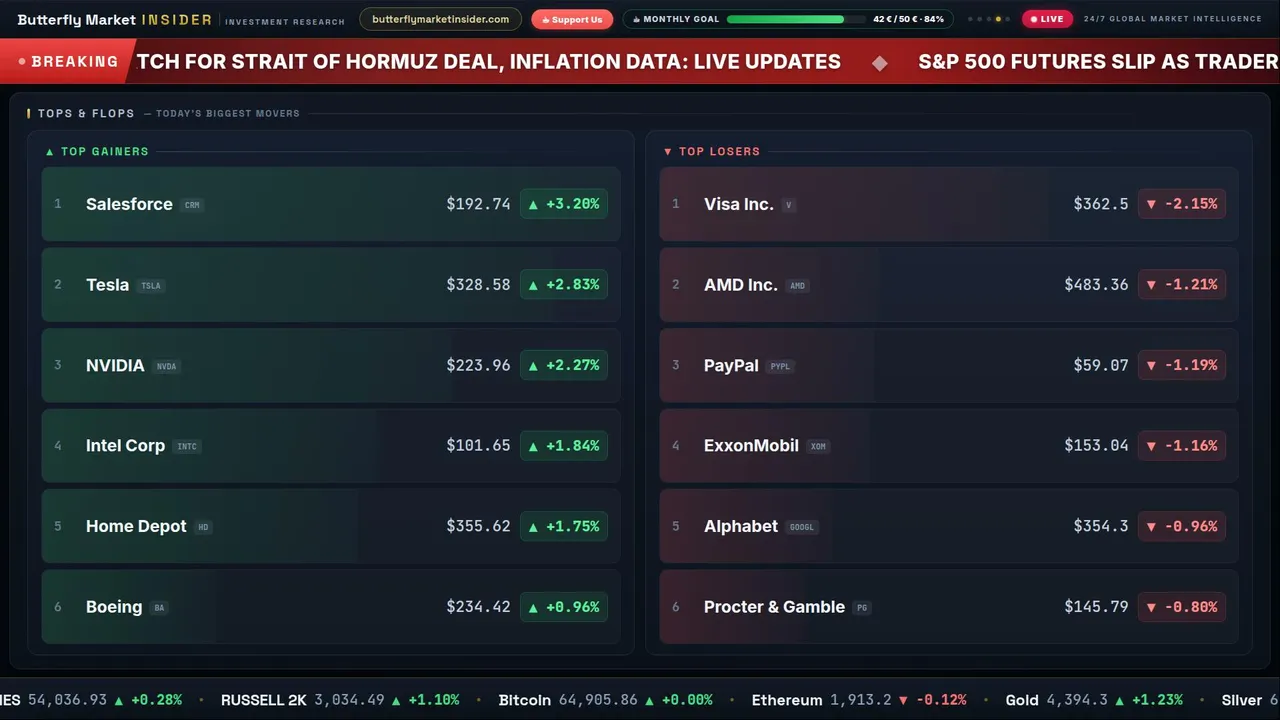Select the Home Depot gainer row
1280x720 pixels.
tap(331, 526)
